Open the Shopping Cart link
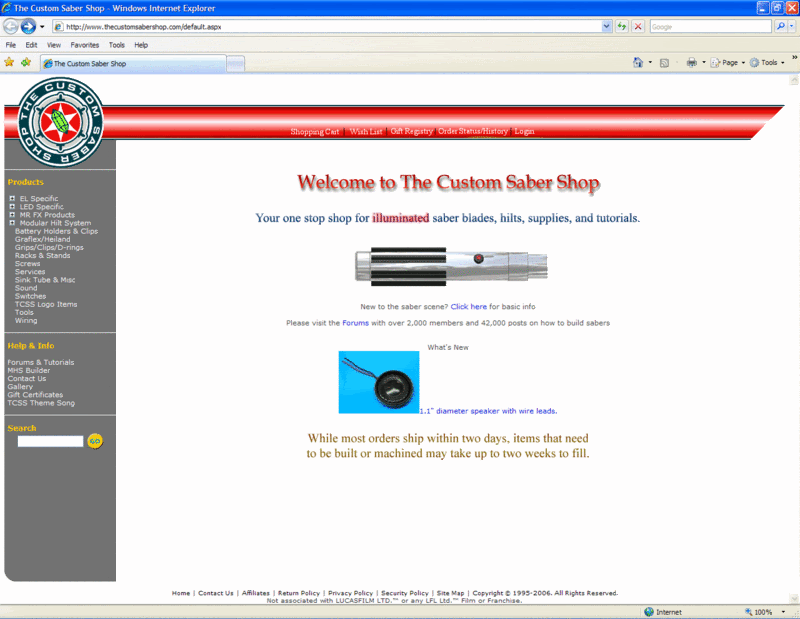 314,132
